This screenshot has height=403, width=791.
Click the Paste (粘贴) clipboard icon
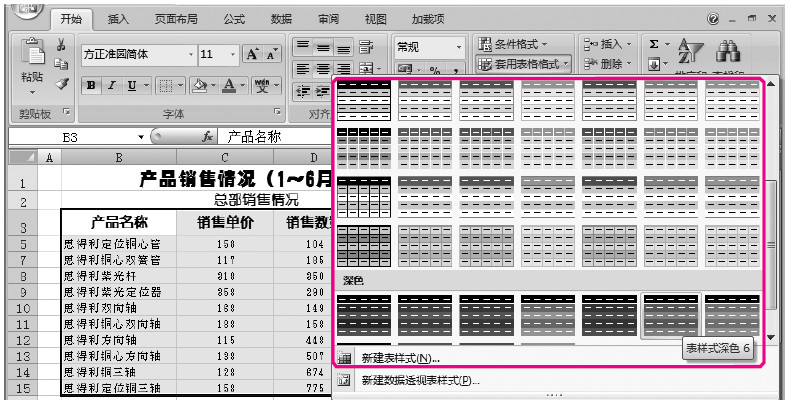point(32,52)
